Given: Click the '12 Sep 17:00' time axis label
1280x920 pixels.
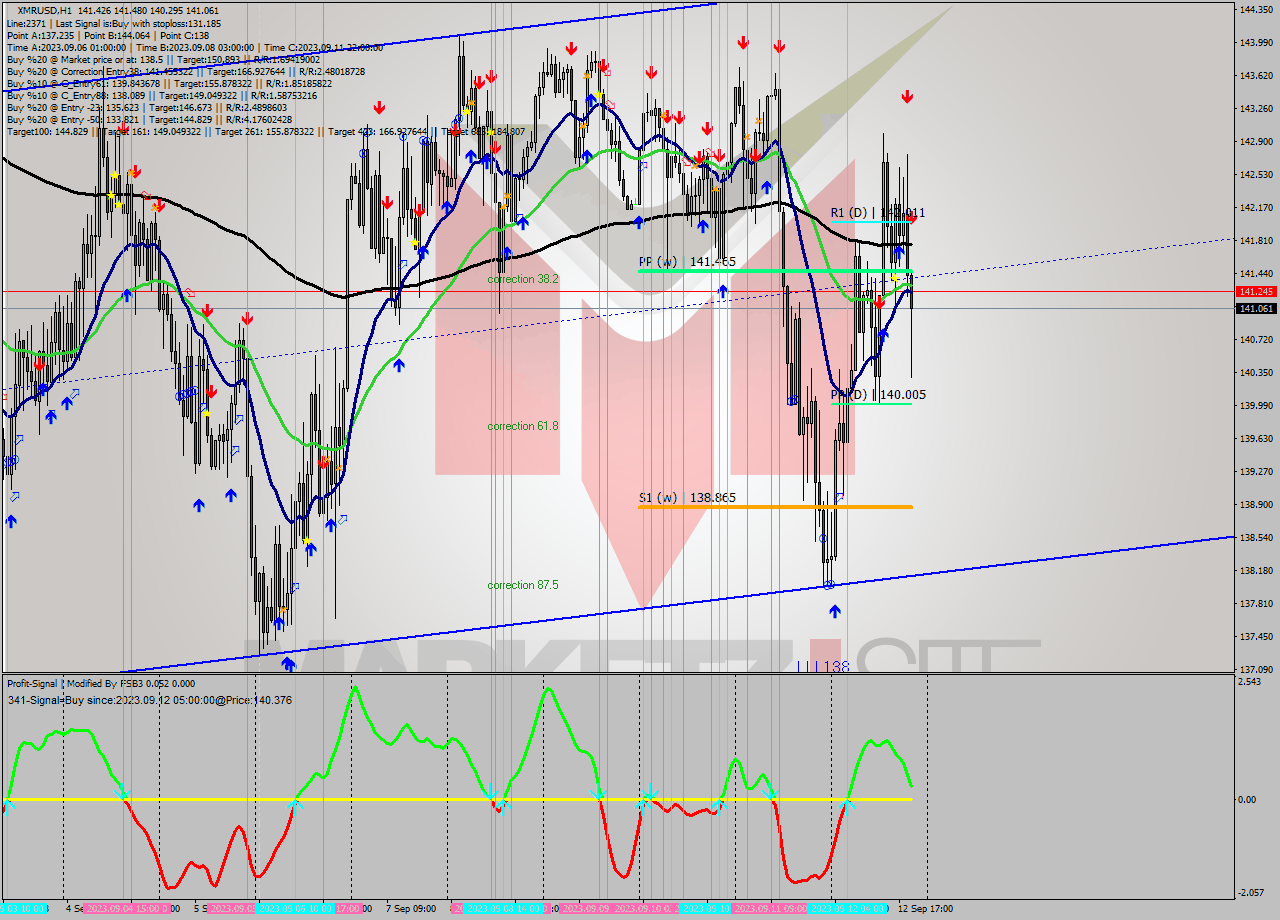Looking at the screenshot, I should (x=926, y=909).
